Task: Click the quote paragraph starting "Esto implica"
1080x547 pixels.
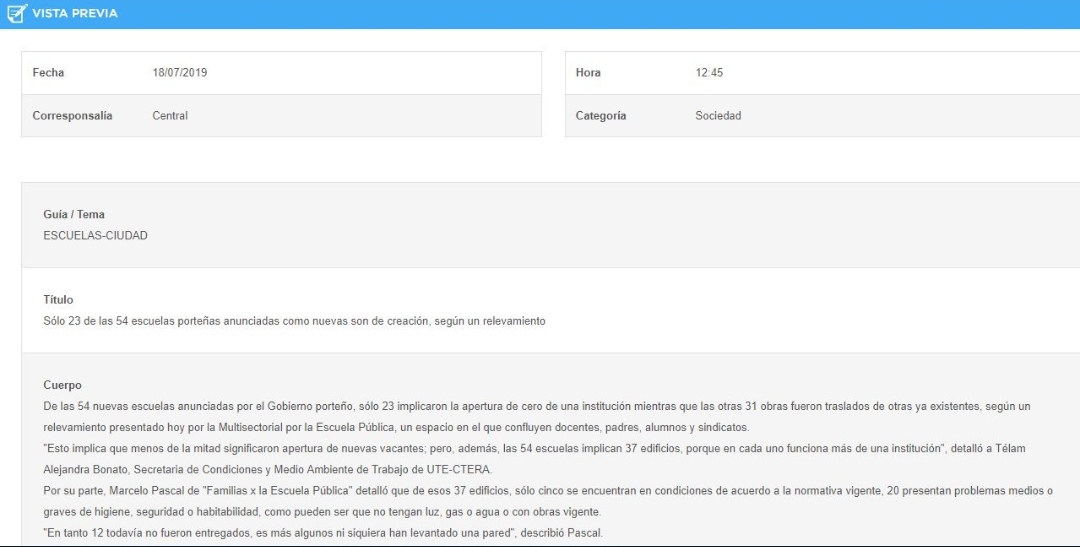Action: point(534,448)
